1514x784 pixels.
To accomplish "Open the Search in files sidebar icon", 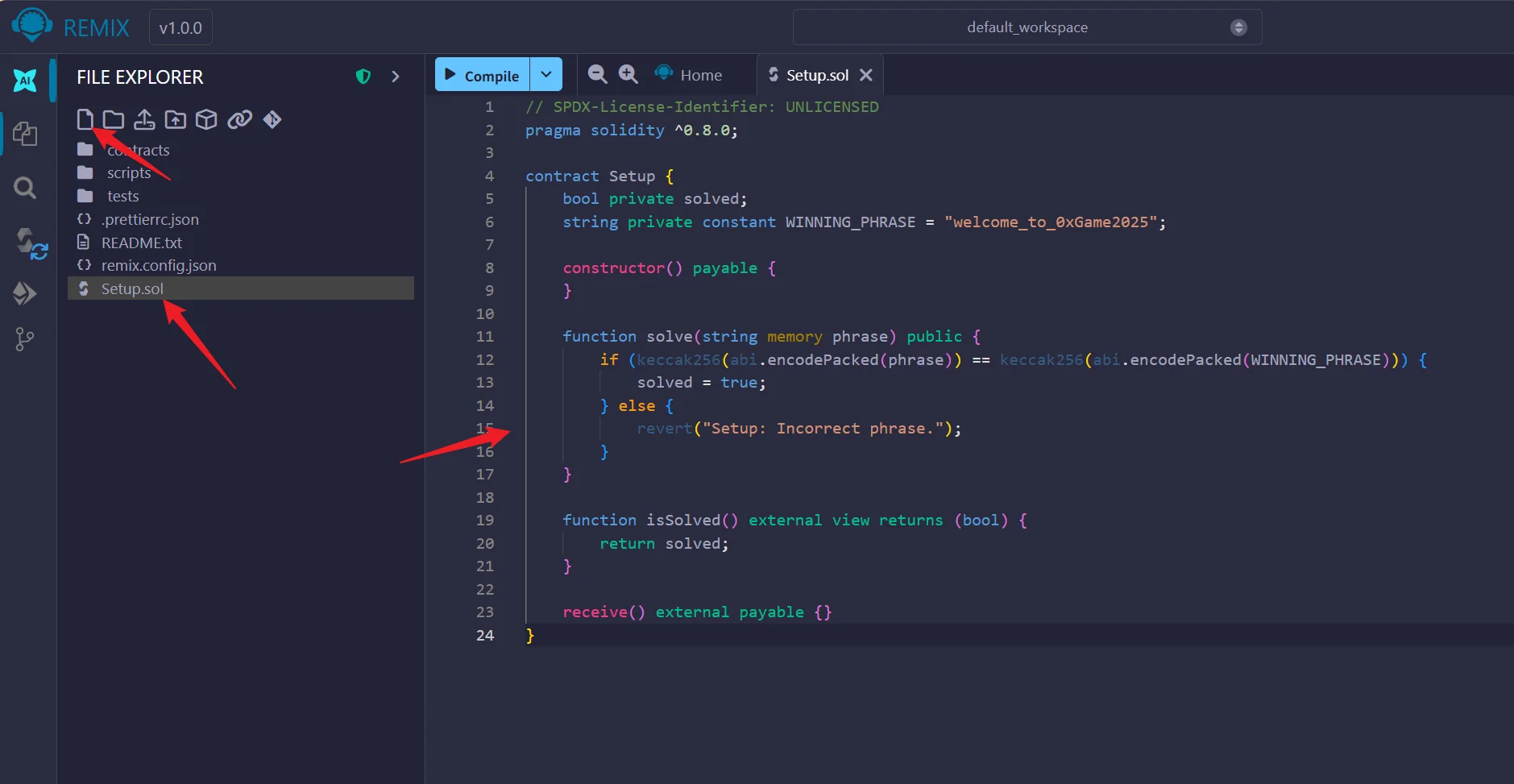I will 25,188.
